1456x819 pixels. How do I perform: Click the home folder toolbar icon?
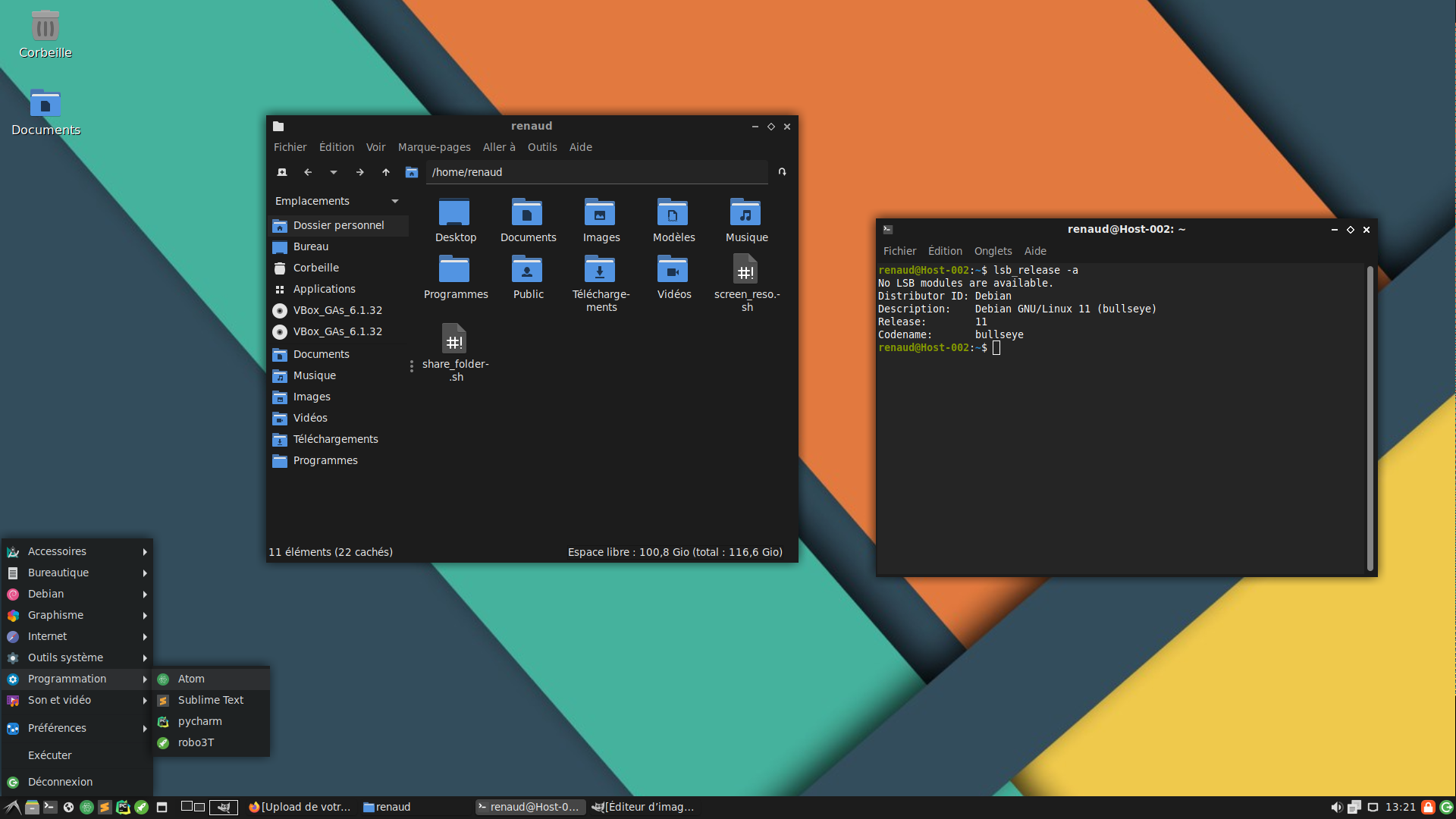point(412,172)
